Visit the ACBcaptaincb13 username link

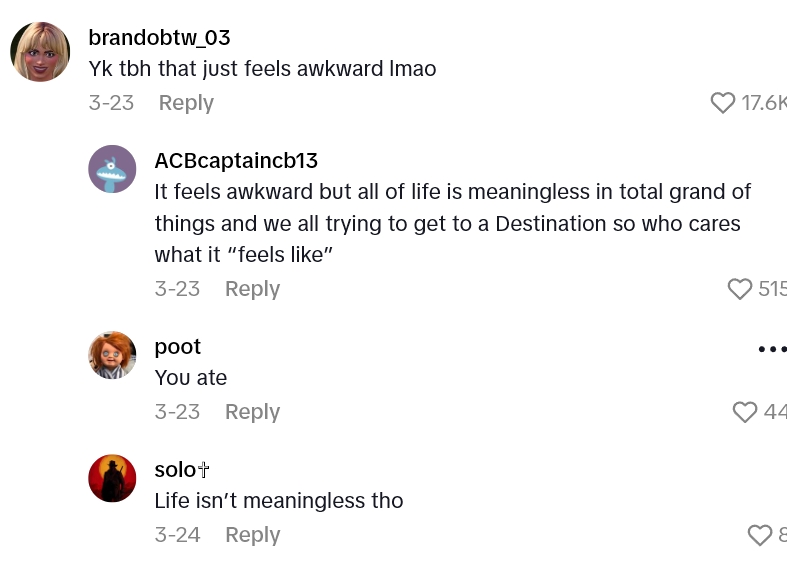tap(236, 161)
